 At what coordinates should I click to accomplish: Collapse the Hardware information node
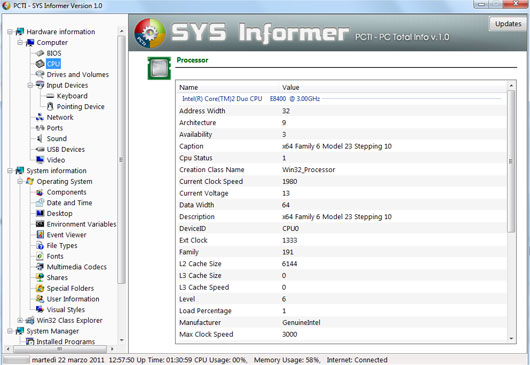[10, 32]
